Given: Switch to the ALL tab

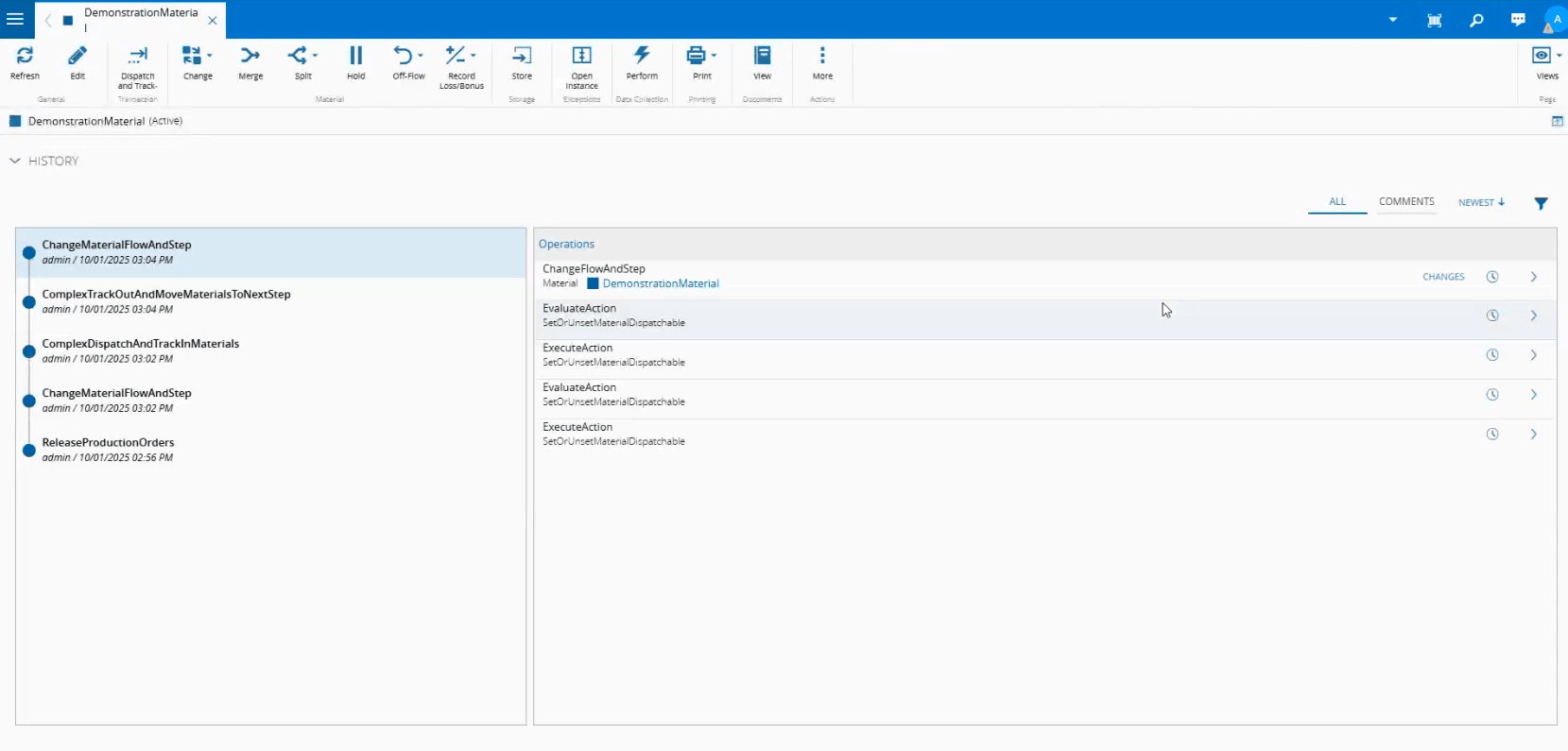Looking at the screenshot, I should [x=1337, y=201].
